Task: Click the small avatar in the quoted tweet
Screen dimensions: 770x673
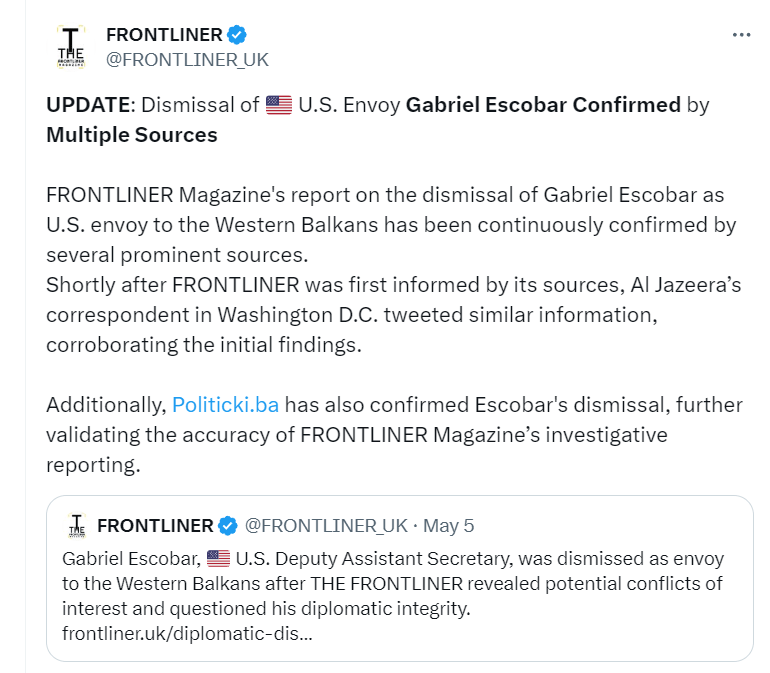Action: (x=76, y=525)
